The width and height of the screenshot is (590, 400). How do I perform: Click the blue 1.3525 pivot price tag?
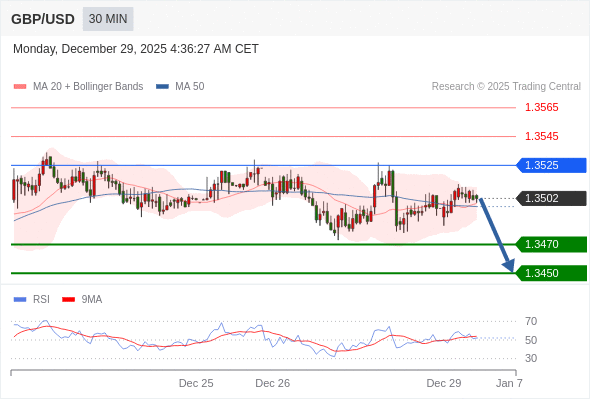pyautogui.click(x=551, y=165)
